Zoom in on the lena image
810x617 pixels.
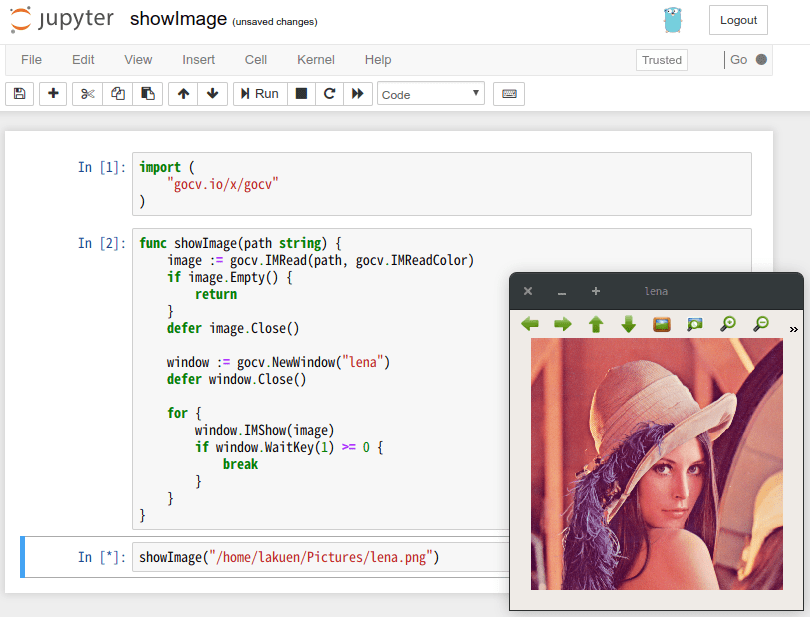point(728,324)
